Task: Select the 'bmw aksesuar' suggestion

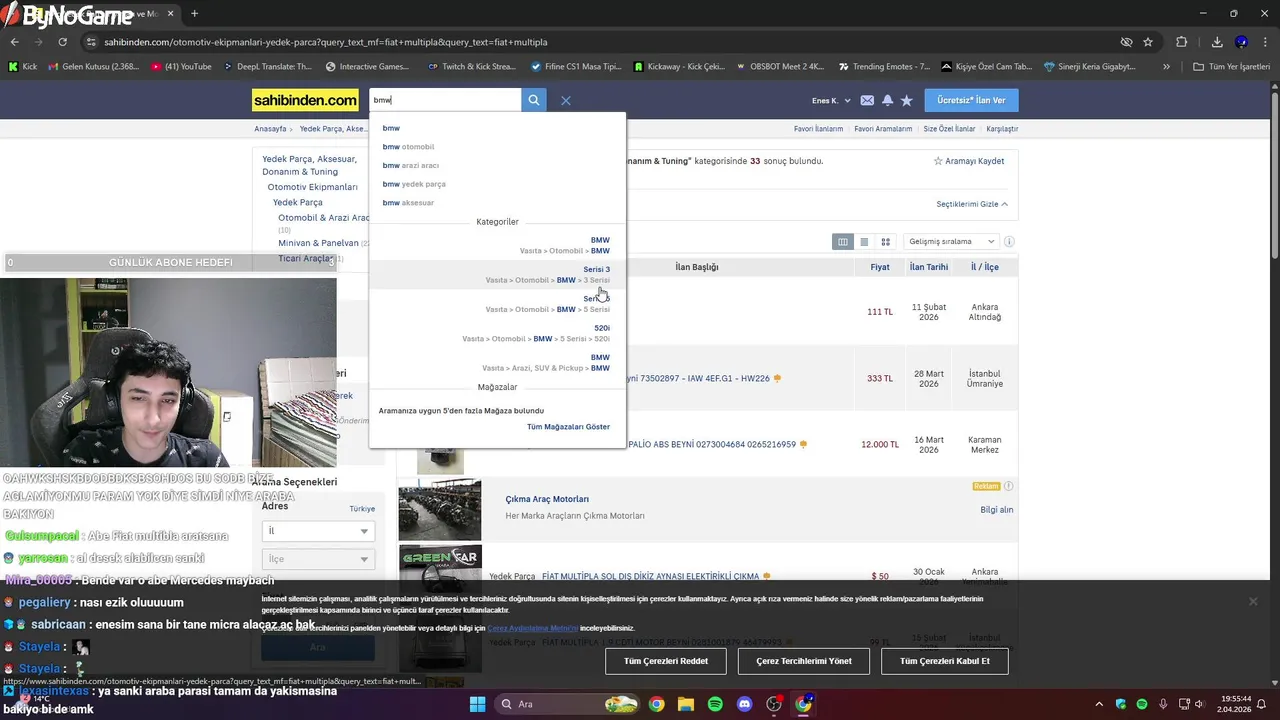Action: click(408, 203)
